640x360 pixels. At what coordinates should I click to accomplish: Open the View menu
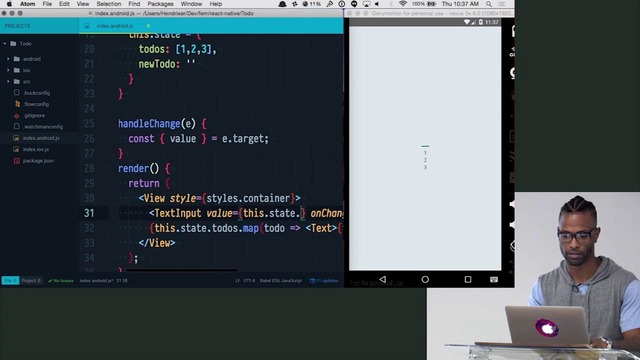coord(83,4)
